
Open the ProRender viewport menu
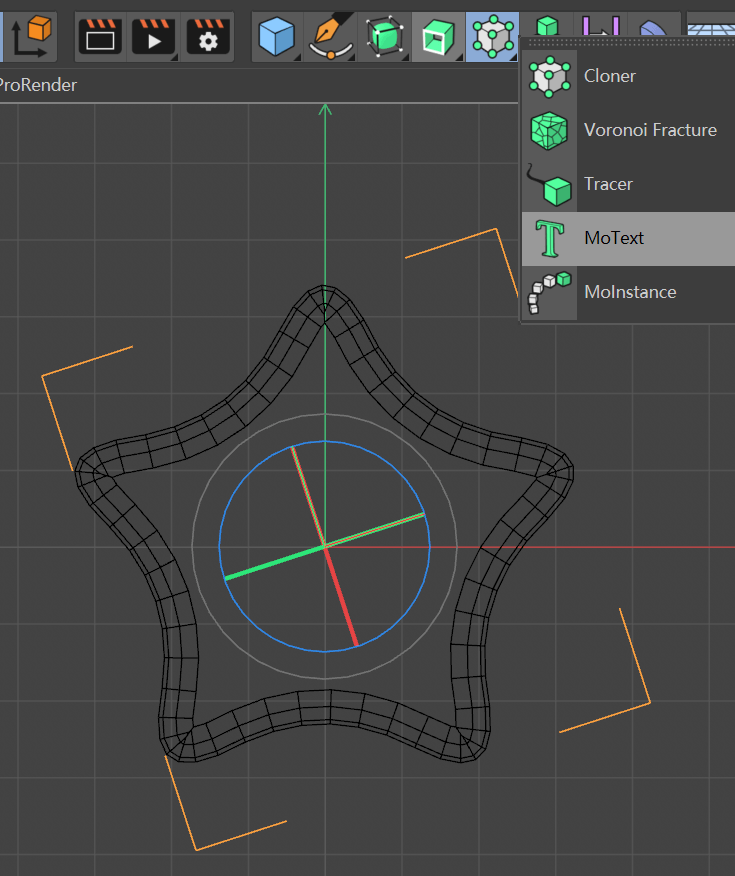click(38, 85)
